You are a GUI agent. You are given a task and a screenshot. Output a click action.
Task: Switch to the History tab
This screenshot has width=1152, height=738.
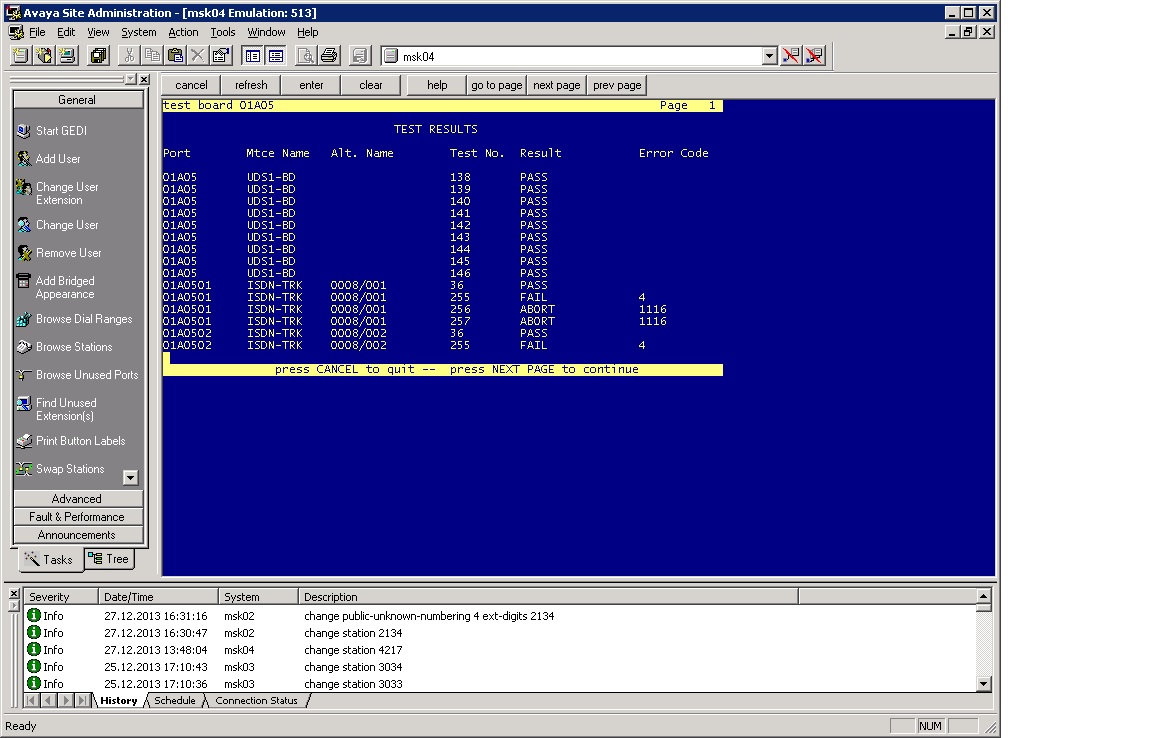coord(118,701)
